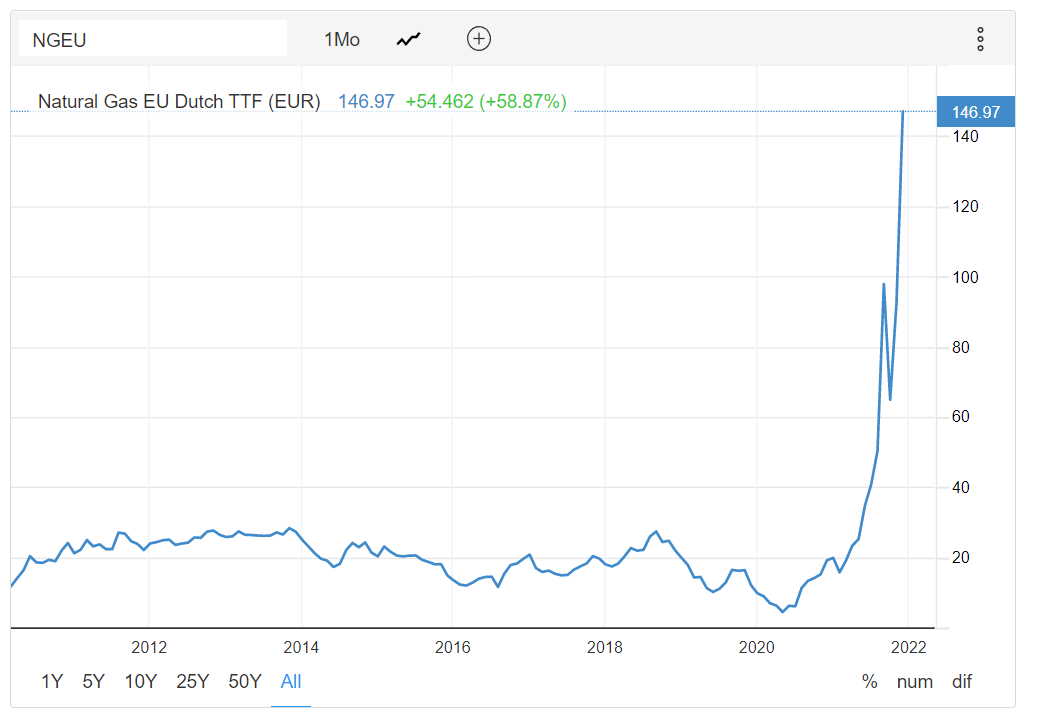Click the blue value 146.97 in legend

(x=366, y=101)
